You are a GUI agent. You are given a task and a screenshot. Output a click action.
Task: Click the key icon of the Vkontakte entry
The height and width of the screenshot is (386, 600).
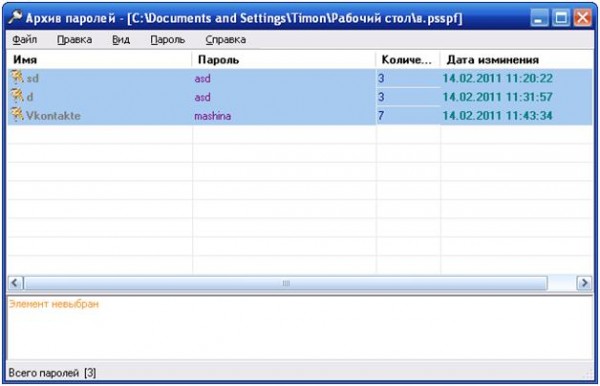tap(17, 114)
